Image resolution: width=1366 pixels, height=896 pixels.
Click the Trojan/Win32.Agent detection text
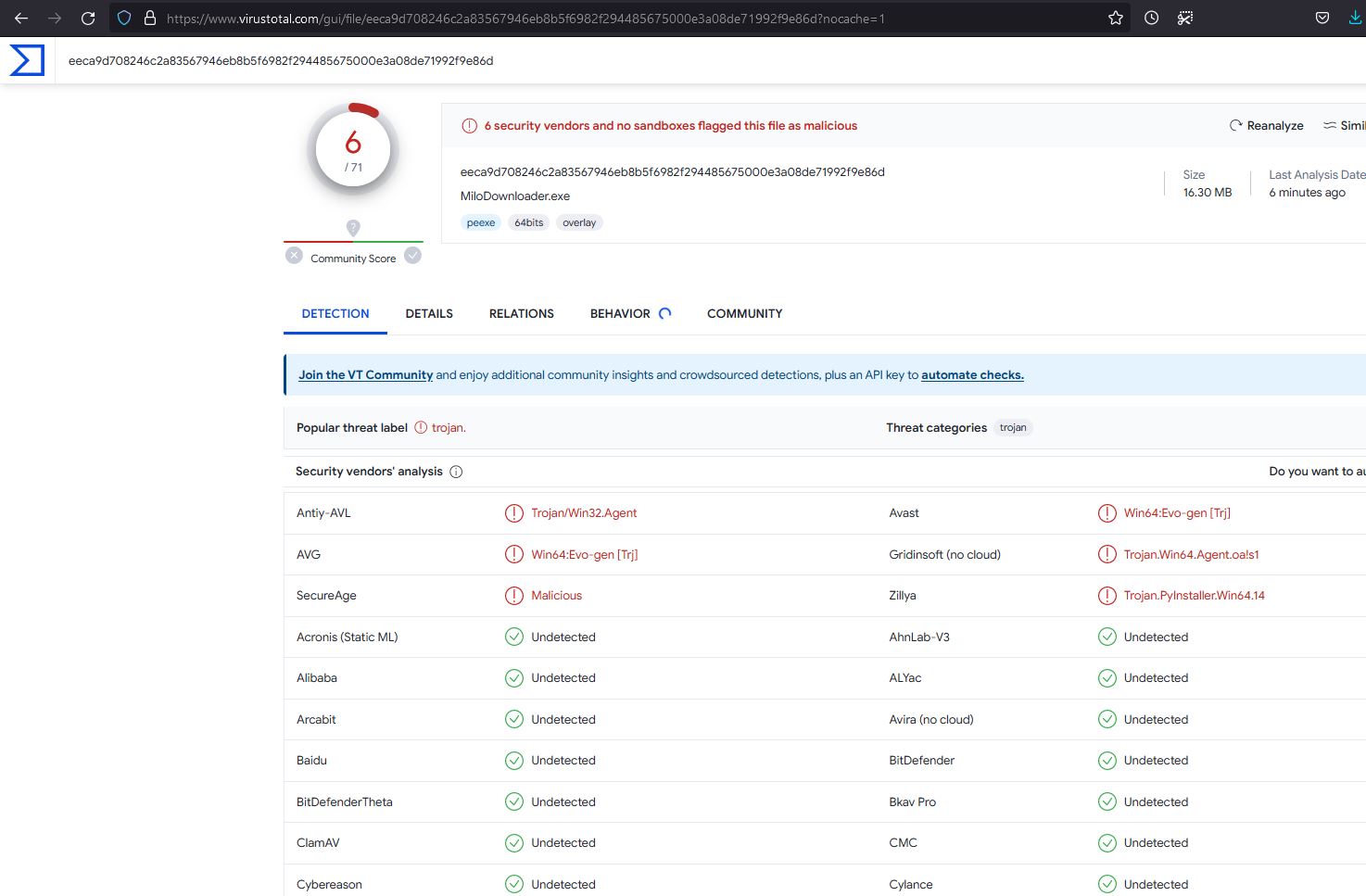pyautogui.click(x=584, y=513)
